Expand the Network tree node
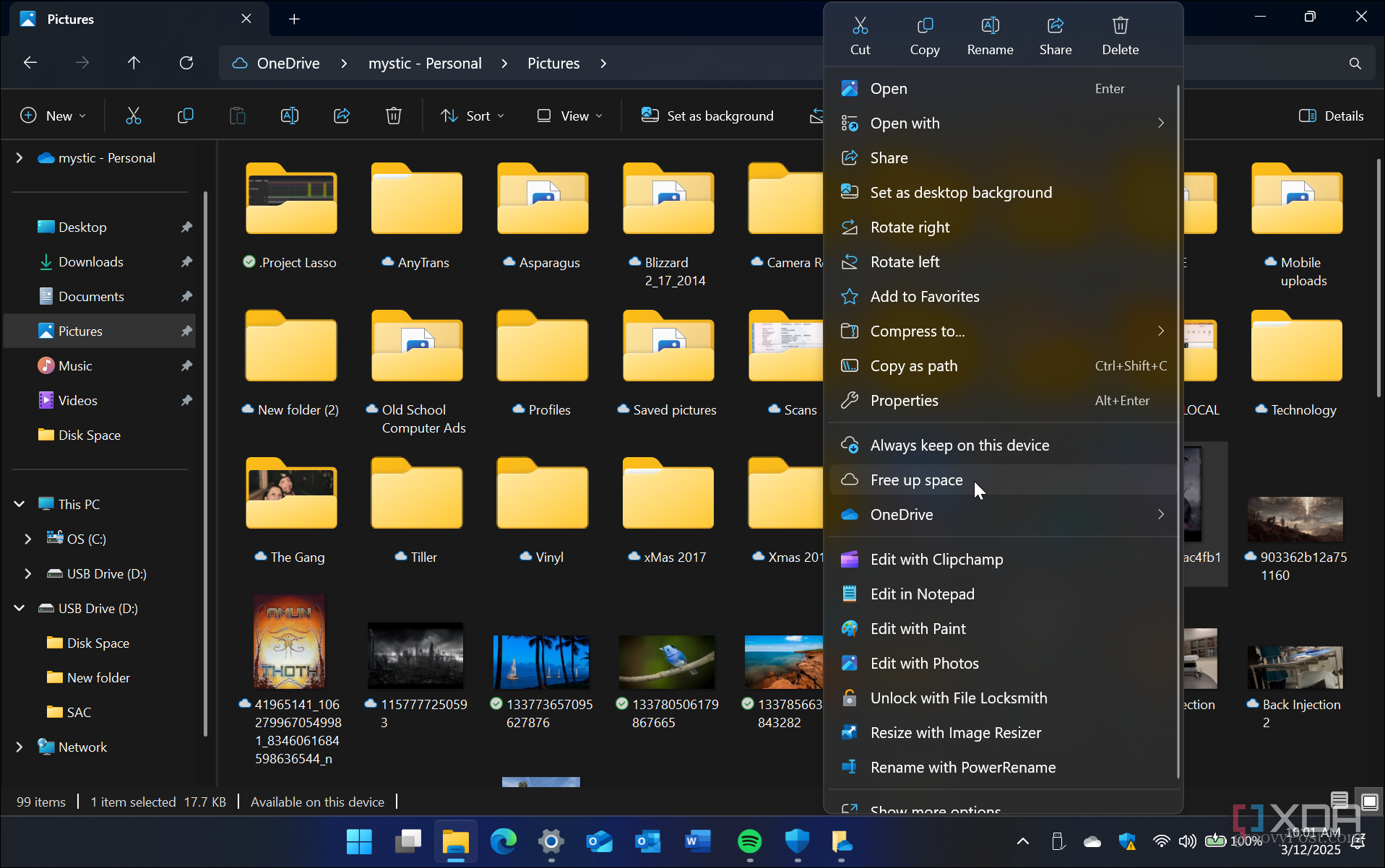The height and width of the screenshot is (868, 1385). pyautogui.click(x=19, y=747)
